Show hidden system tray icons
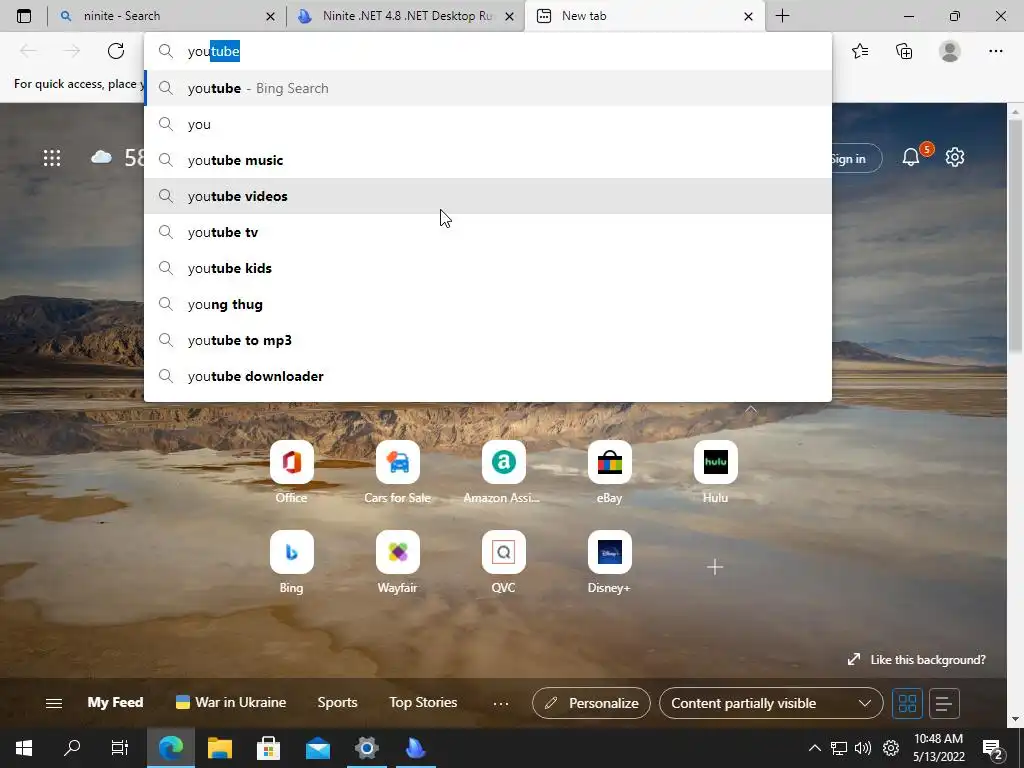 [x=814, y=748]
